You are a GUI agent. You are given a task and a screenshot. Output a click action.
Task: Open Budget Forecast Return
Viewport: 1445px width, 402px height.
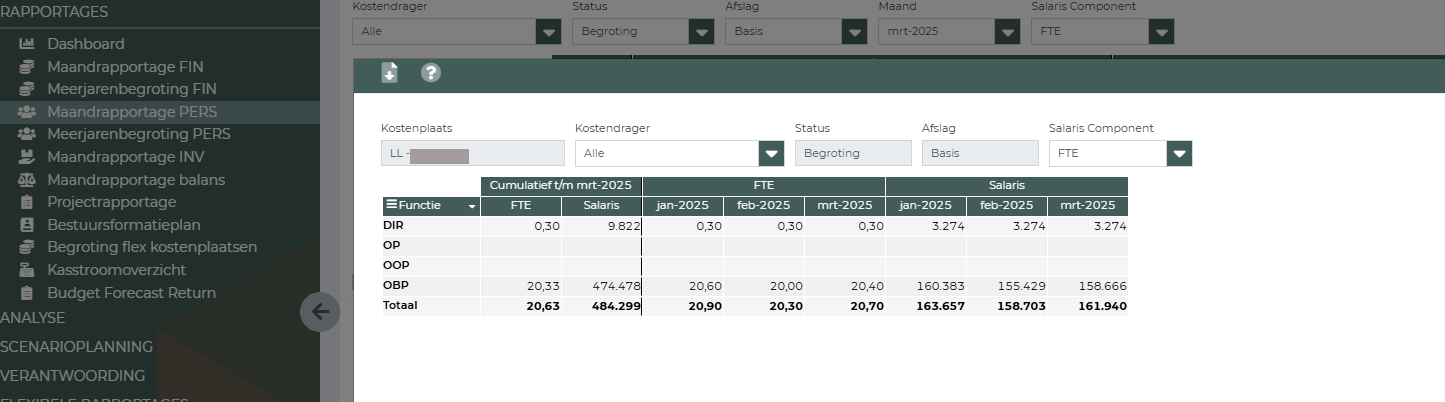[131, 293]
